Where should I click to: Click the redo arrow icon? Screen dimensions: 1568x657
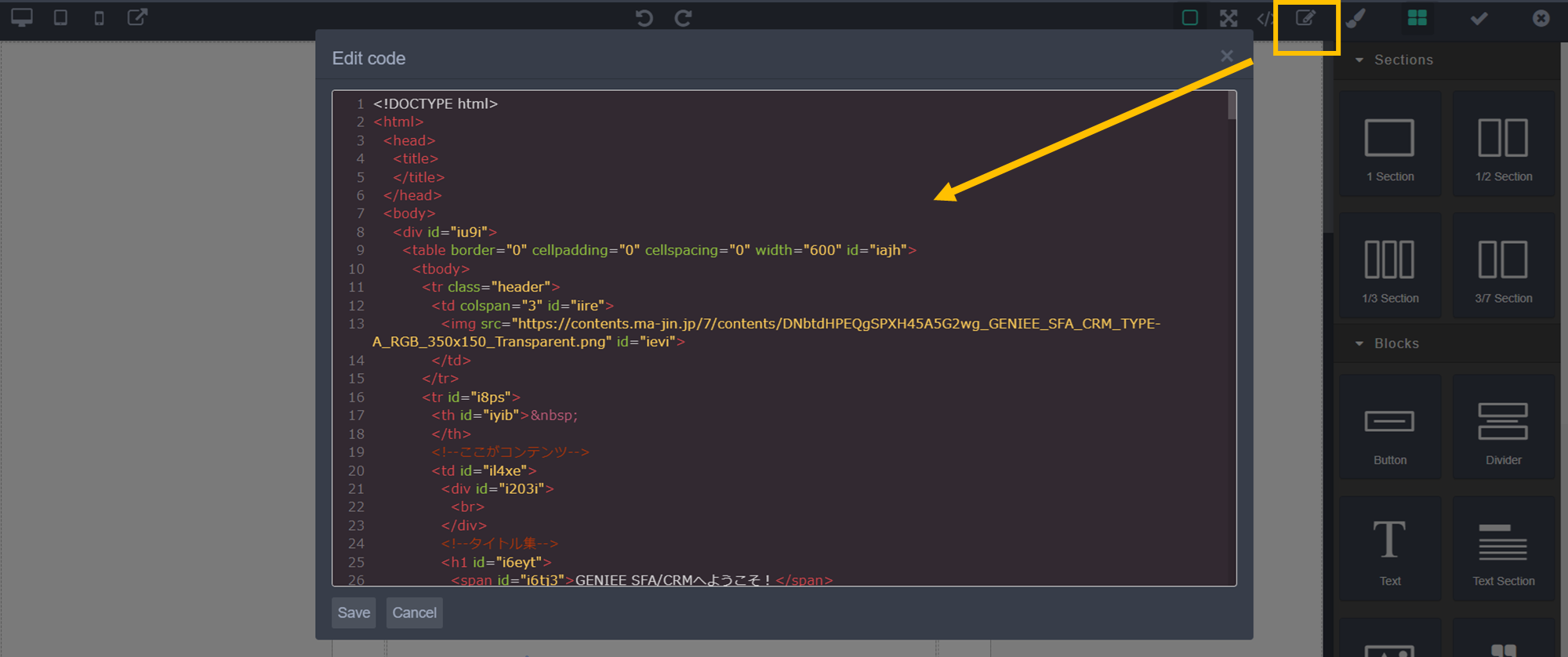tap(683, 18)
